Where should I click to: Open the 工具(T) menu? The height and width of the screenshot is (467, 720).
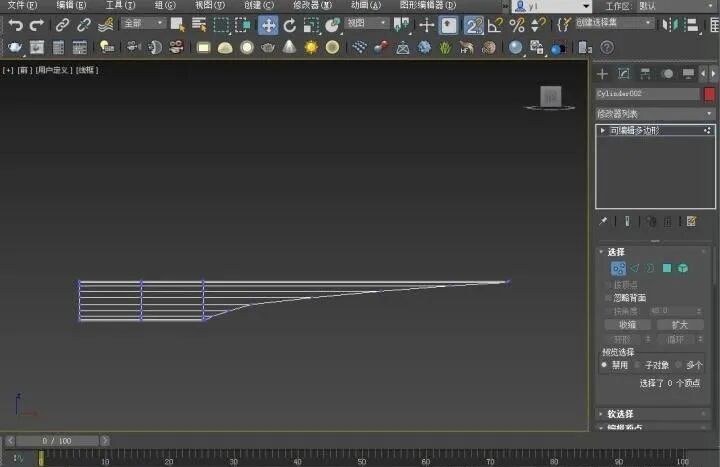(120, 6)
